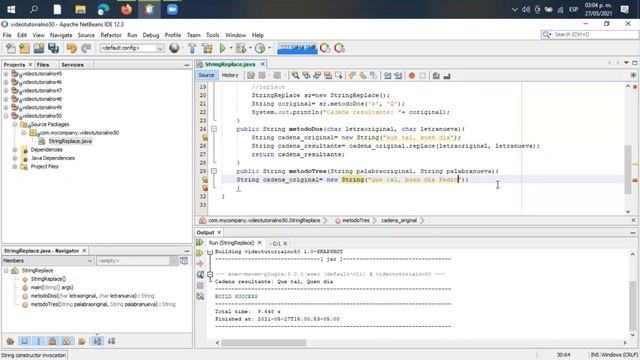The height and width of the screenshot is (360, 640).
Task: Re-run the build with output green arrows icon
Action: [x=200, y=242]
